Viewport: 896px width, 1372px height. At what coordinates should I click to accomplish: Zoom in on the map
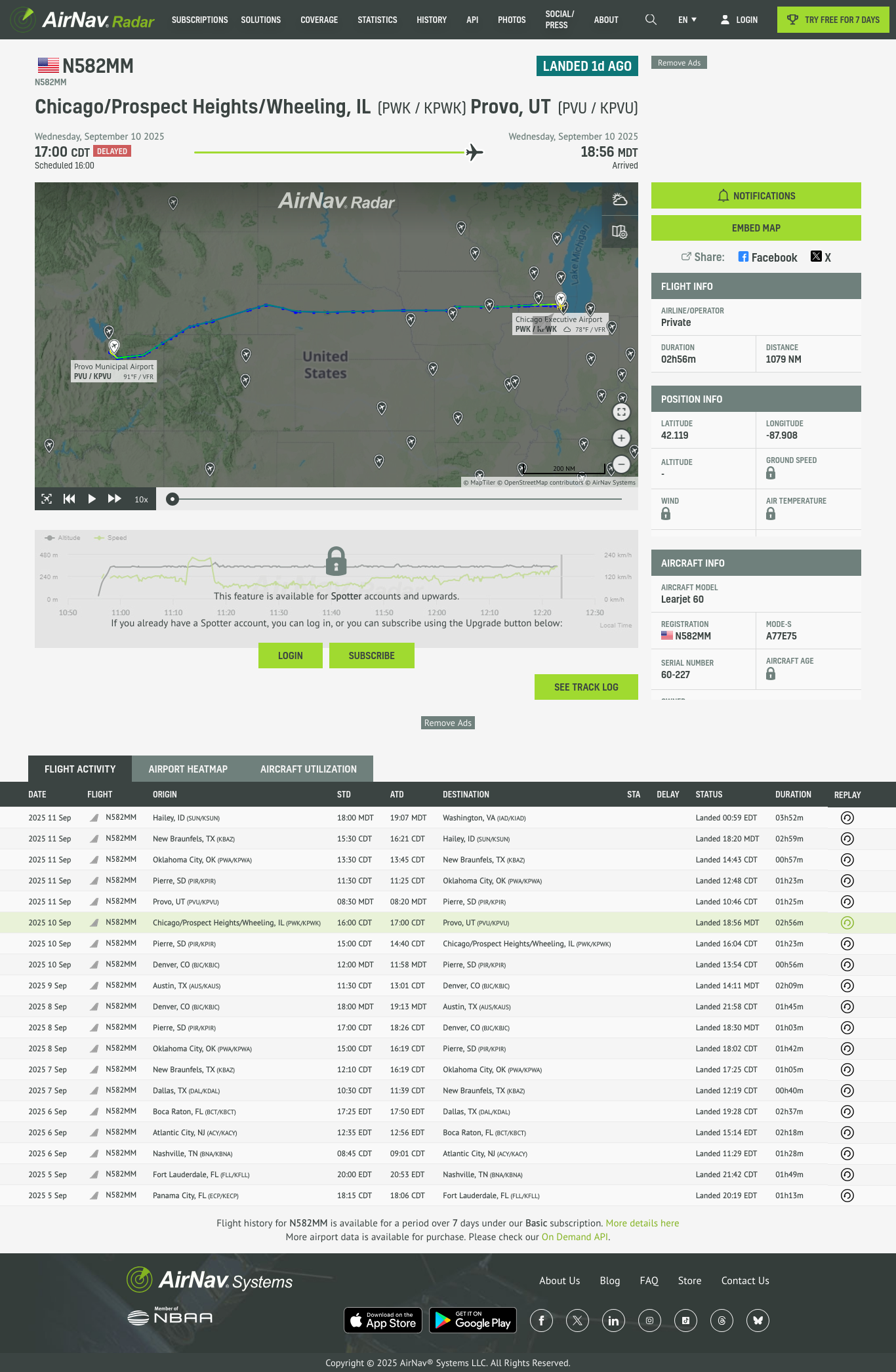(x=621, y=438)
